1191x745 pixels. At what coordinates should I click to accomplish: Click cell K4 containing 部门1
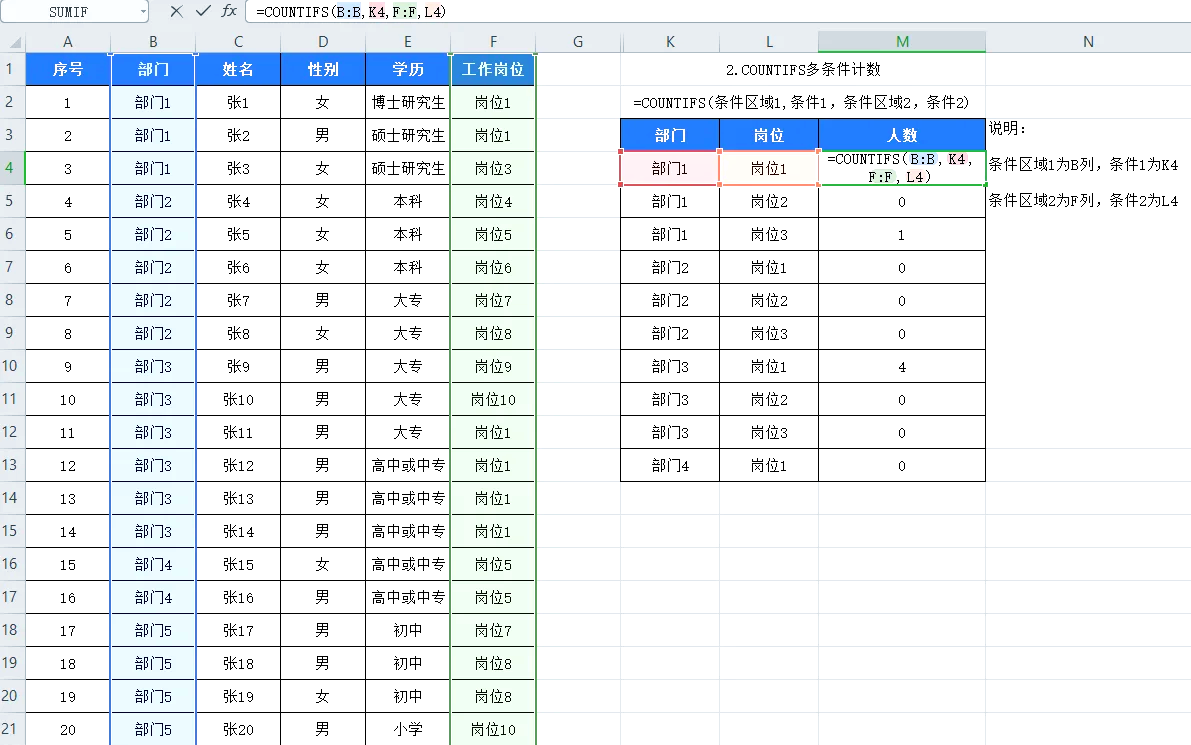(x=670, y=169)
